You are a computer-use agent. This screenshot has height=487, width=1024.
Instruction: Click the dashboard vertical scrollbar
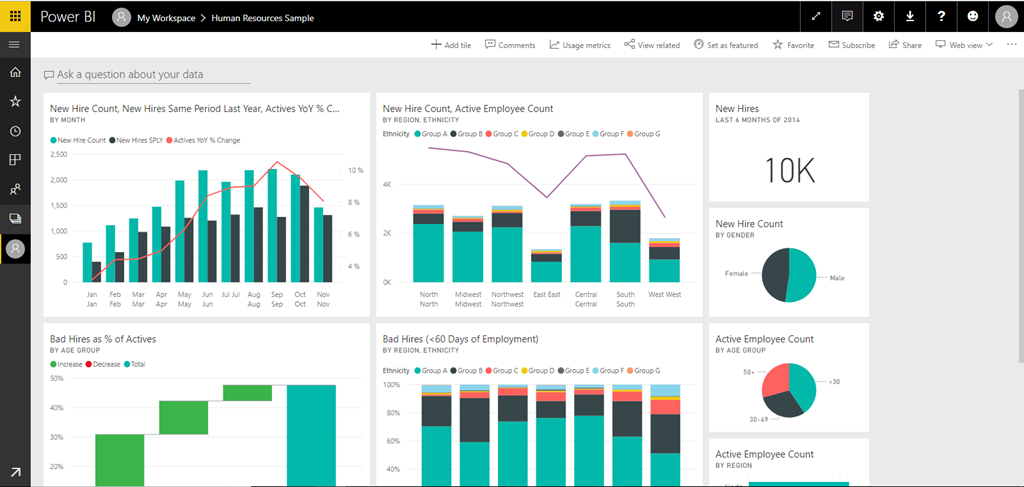coord(1021,225)
